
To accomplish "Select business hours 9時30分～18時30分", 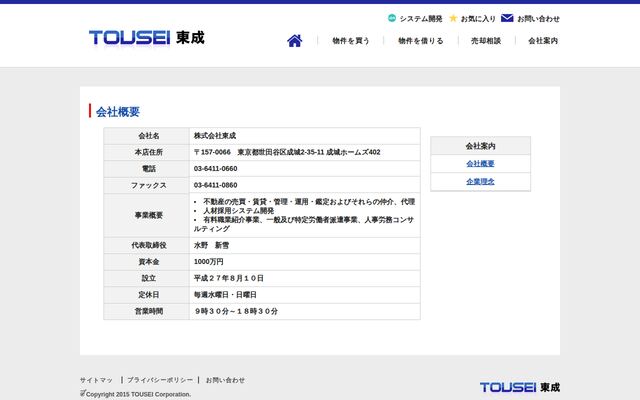I will click(x=236, y=311).
